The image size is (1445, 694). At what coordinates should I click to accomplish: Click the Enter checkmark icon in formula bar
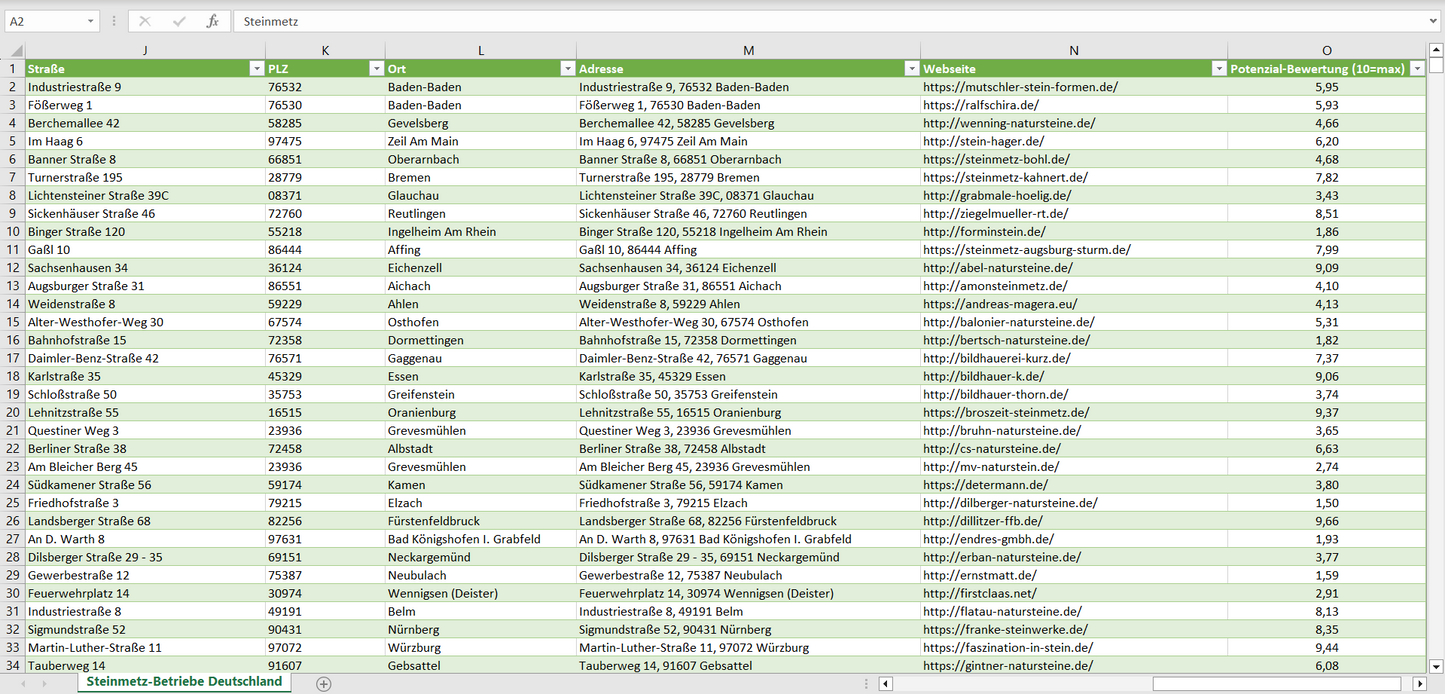tap(179, 21)
